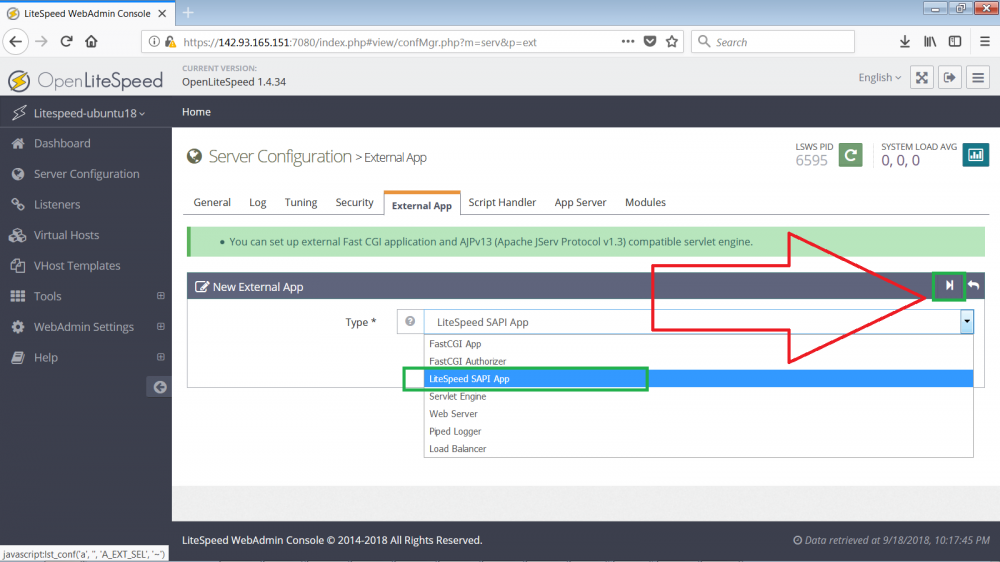Expand the Tools sidebar submenu

tap(161, 295)
